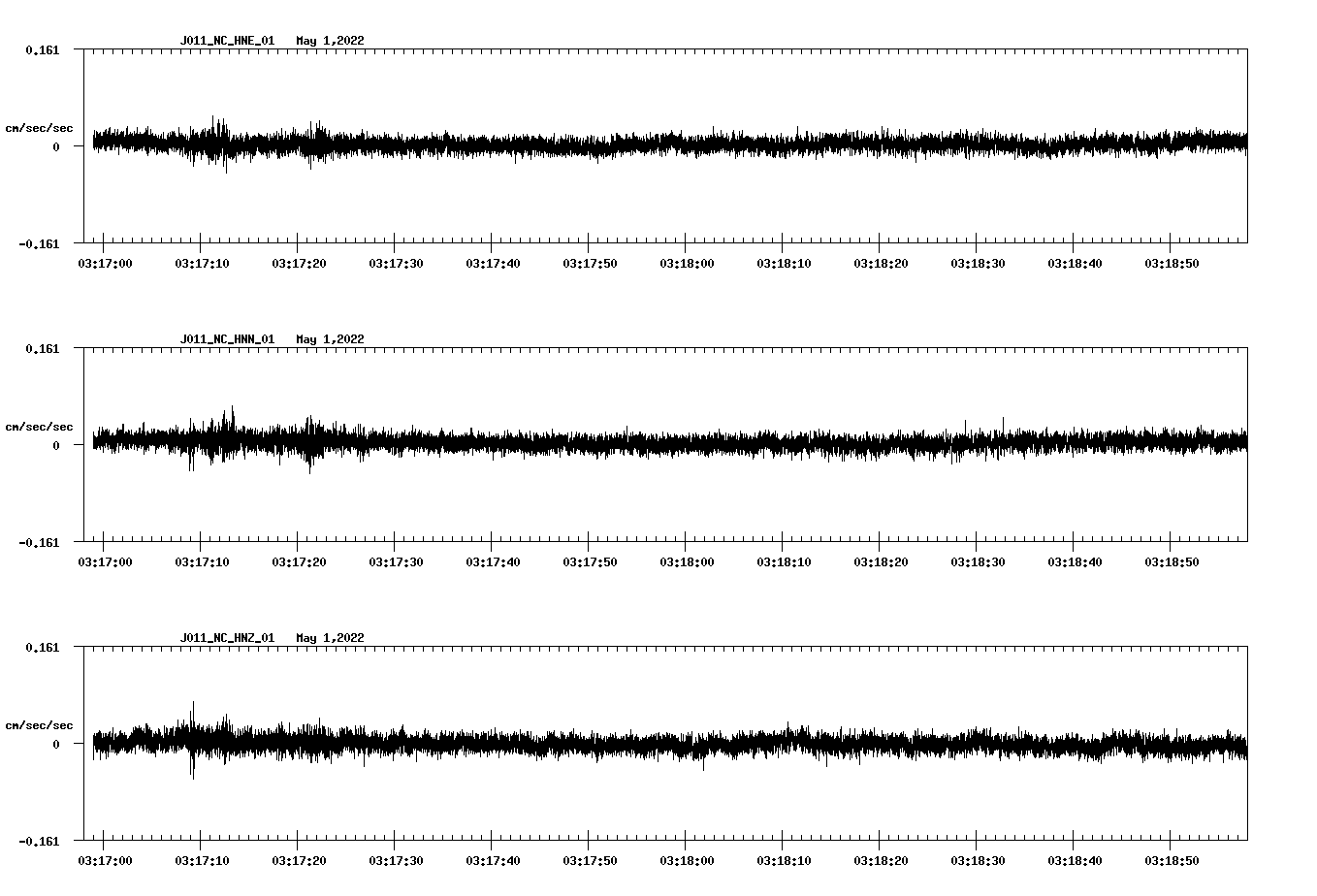Click the 03:18:10 label under HNZ plot
The height and width of the screenshot is (896, 1317).
[784, 861]
